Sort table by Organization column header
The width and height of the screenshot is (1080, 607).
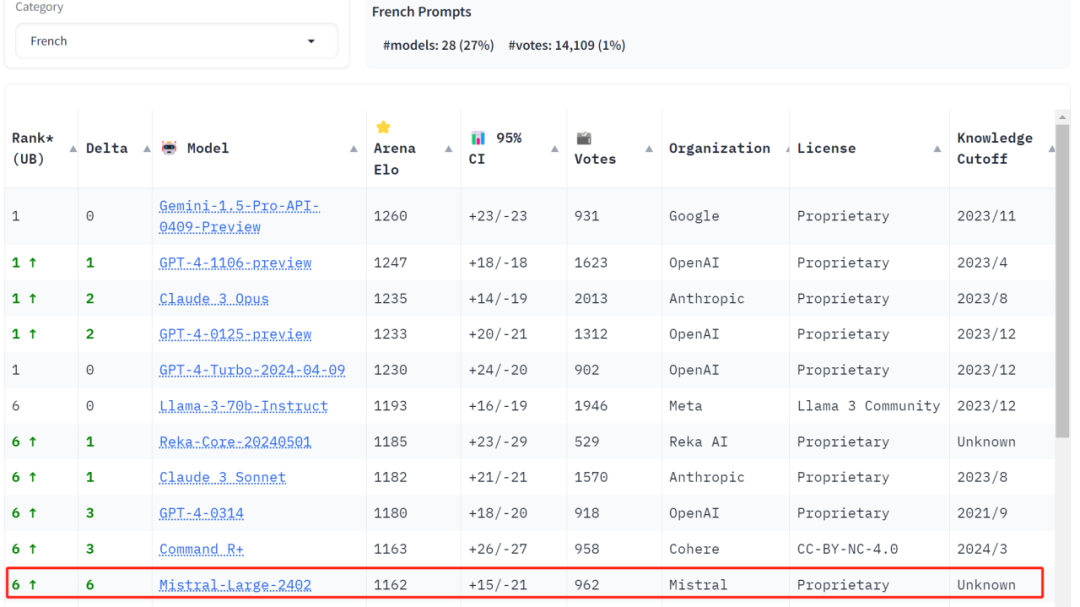coord(719,148)
